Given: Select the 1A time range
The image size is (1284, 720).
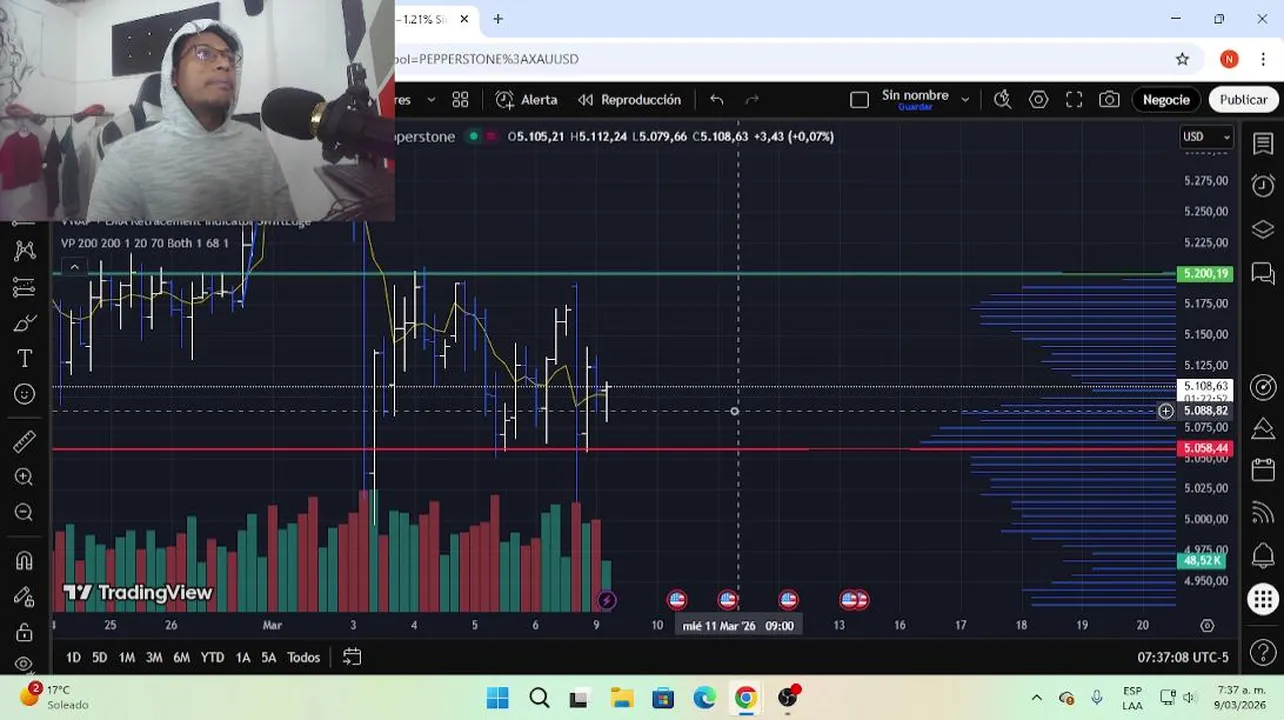Looking at the screenshot, I should [x=242, y=657].
